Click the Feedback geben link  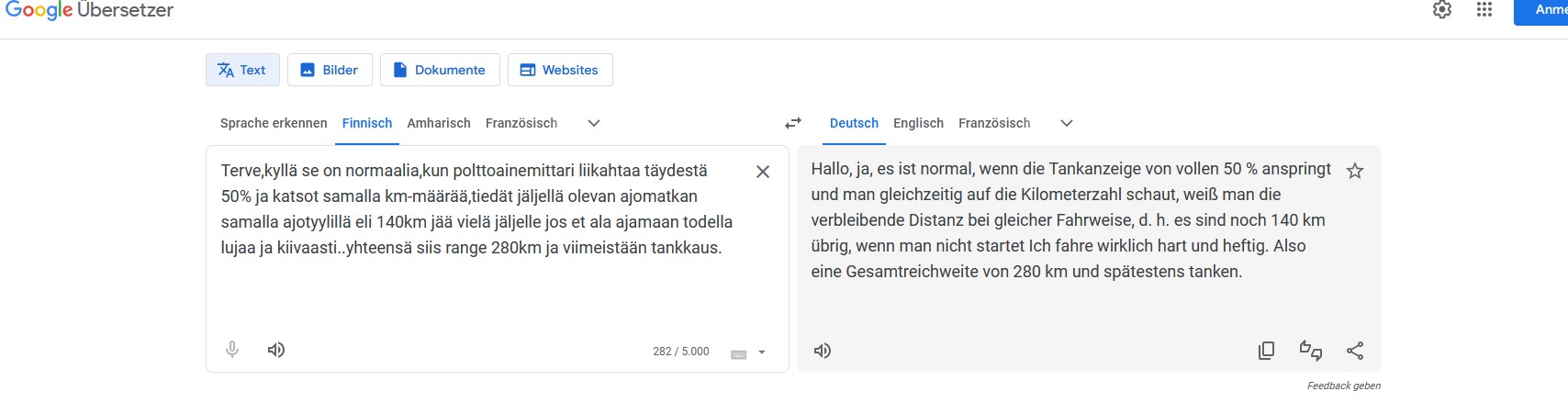pos(1343,386)
